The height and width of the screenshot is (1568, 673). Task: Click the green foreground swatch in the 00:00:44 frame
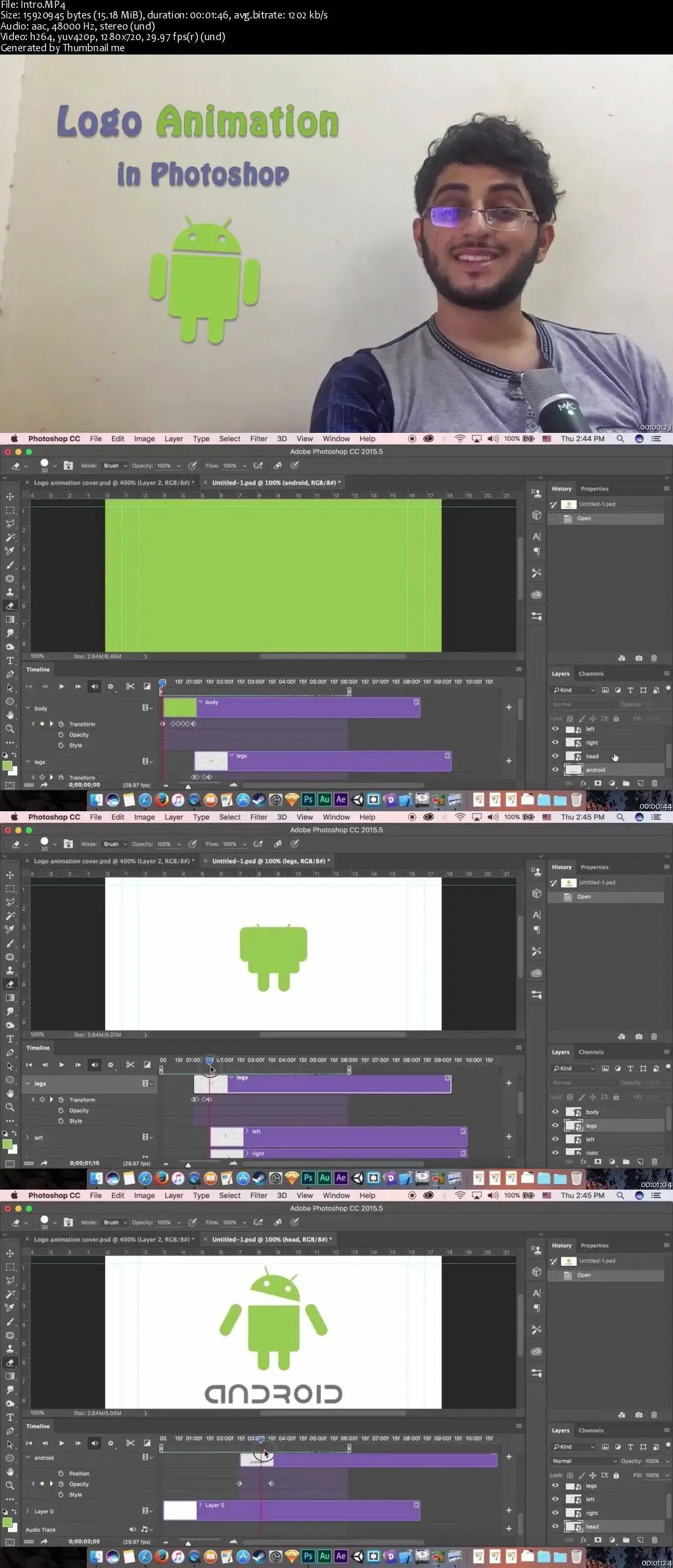click(x=7, y=765)
